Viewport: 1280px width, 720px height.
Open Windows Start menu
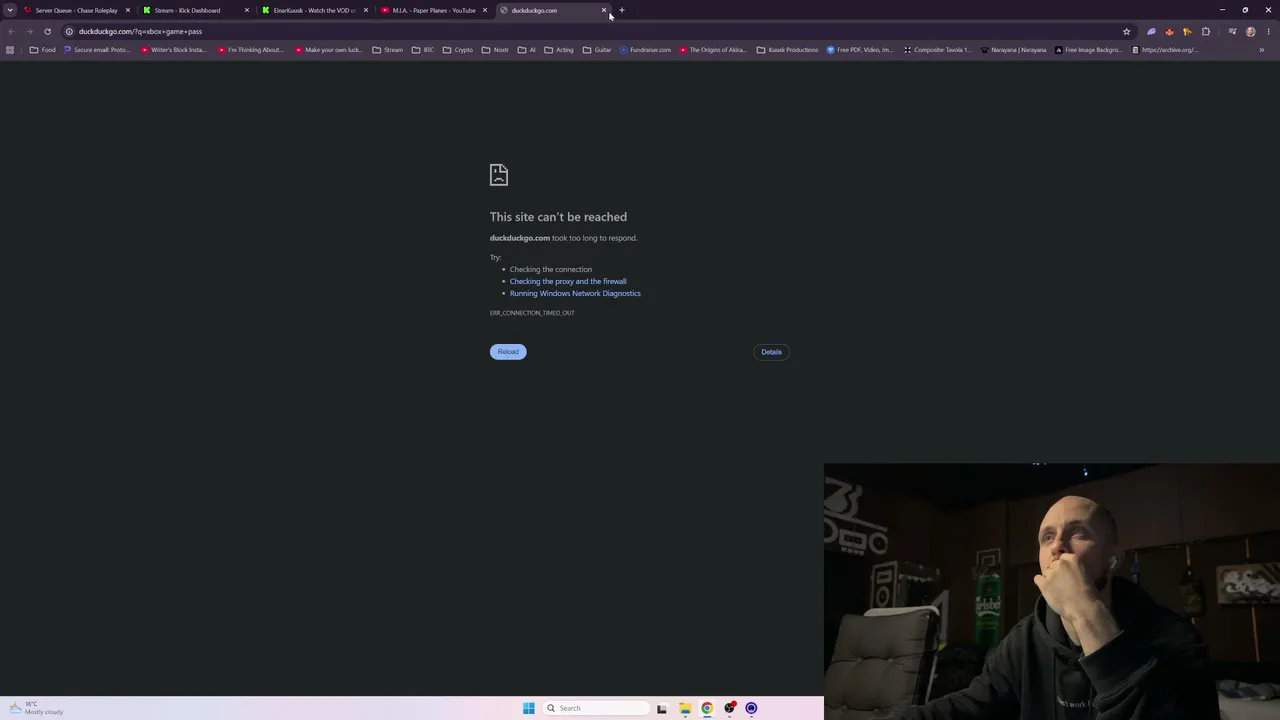[x=528, y=708]
